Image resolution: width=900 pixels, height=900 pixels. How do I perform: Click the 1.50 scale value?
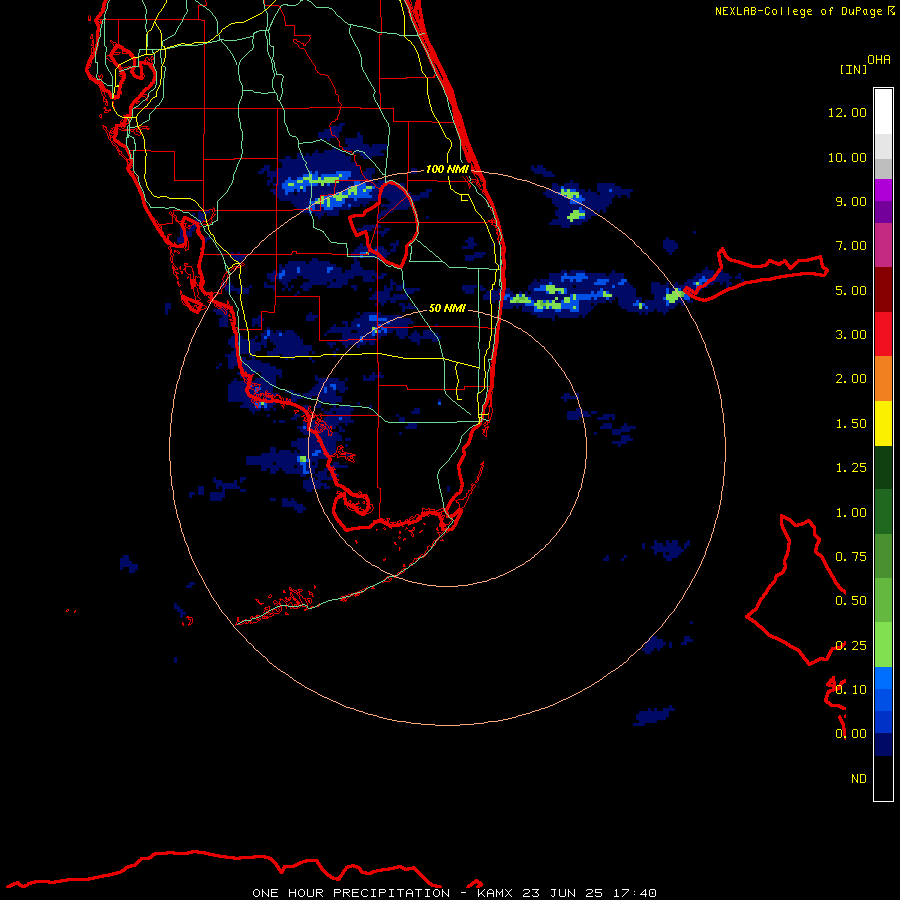tap(851, 424)
